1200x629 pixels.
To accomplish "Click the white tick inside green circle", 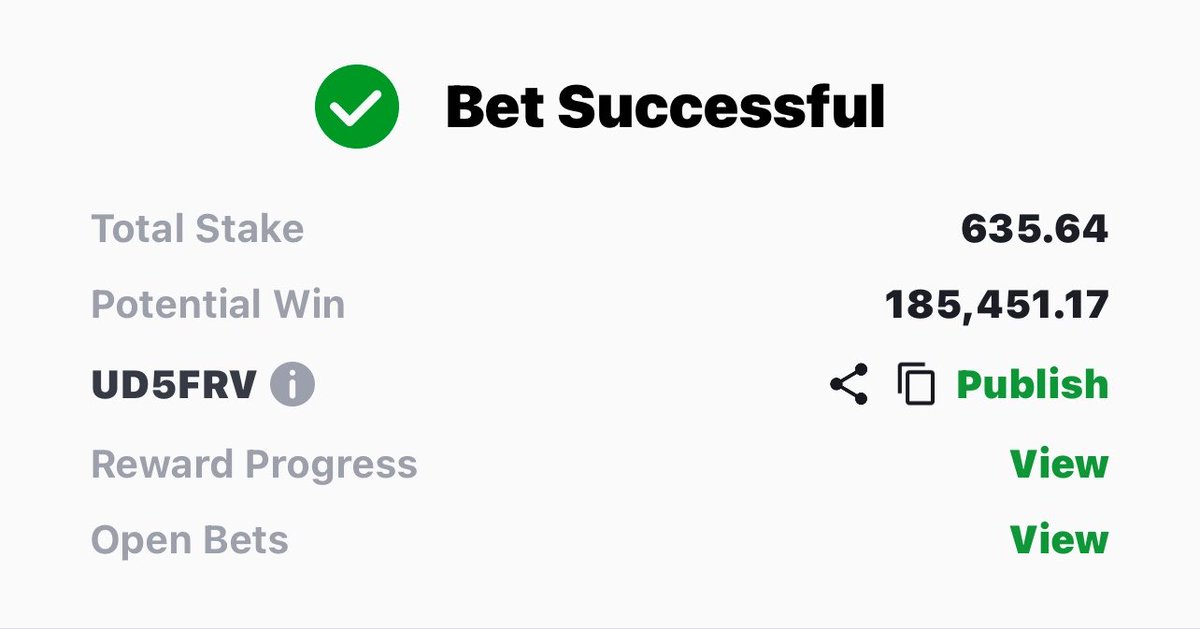I will pyautogui.click(x=357, y=108).
